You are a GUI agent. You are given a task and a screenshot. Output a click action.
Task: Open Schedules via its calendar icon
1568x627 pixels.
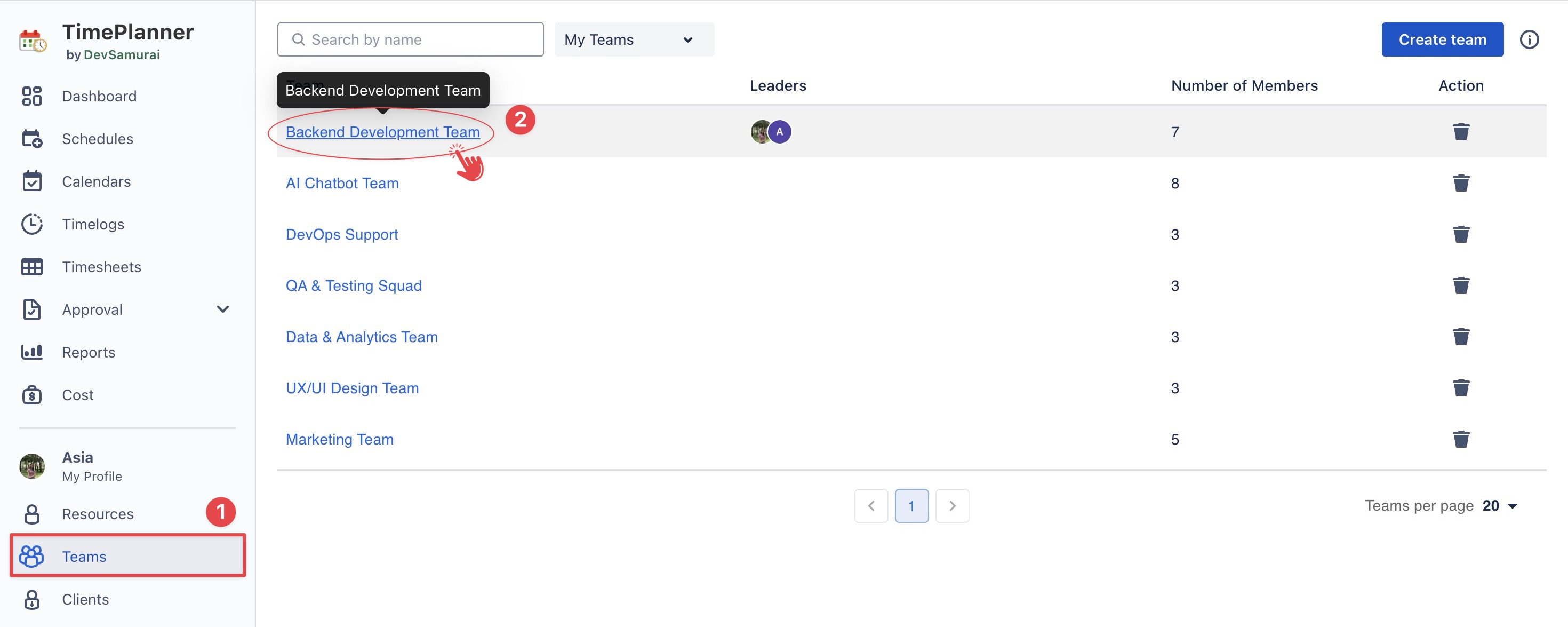pos(31,139)
